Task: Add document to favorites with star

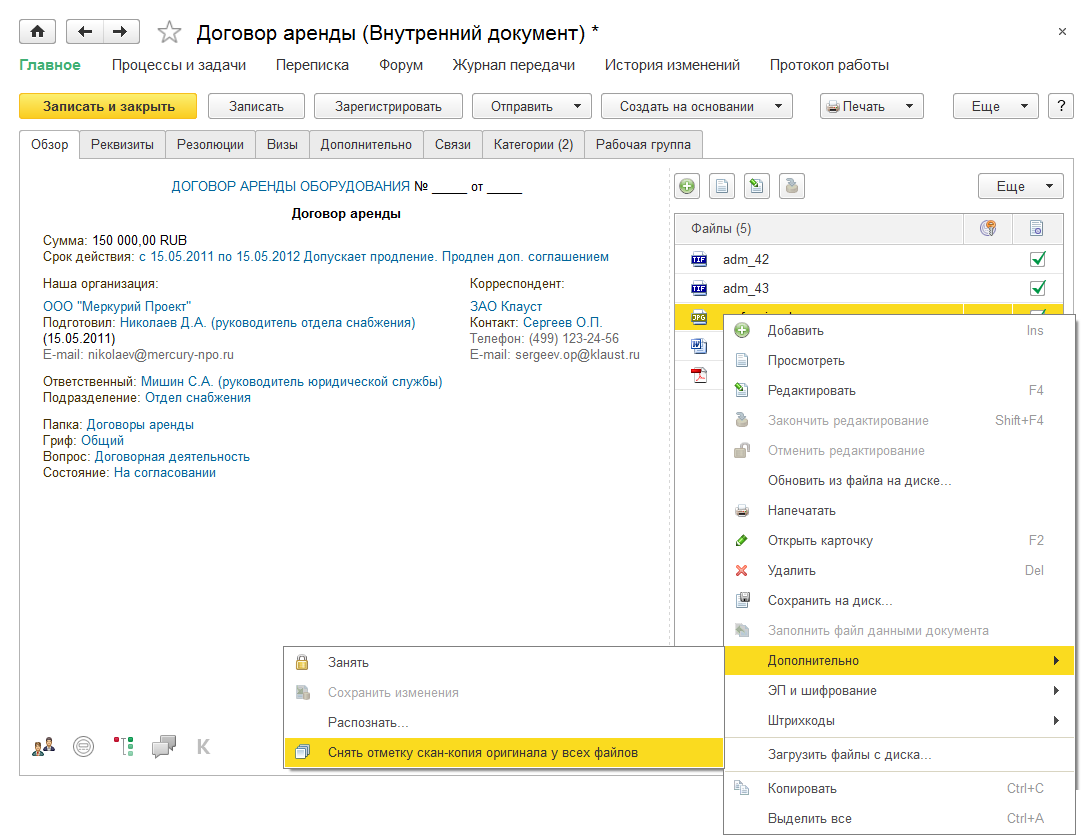Action: pos(169,32)
